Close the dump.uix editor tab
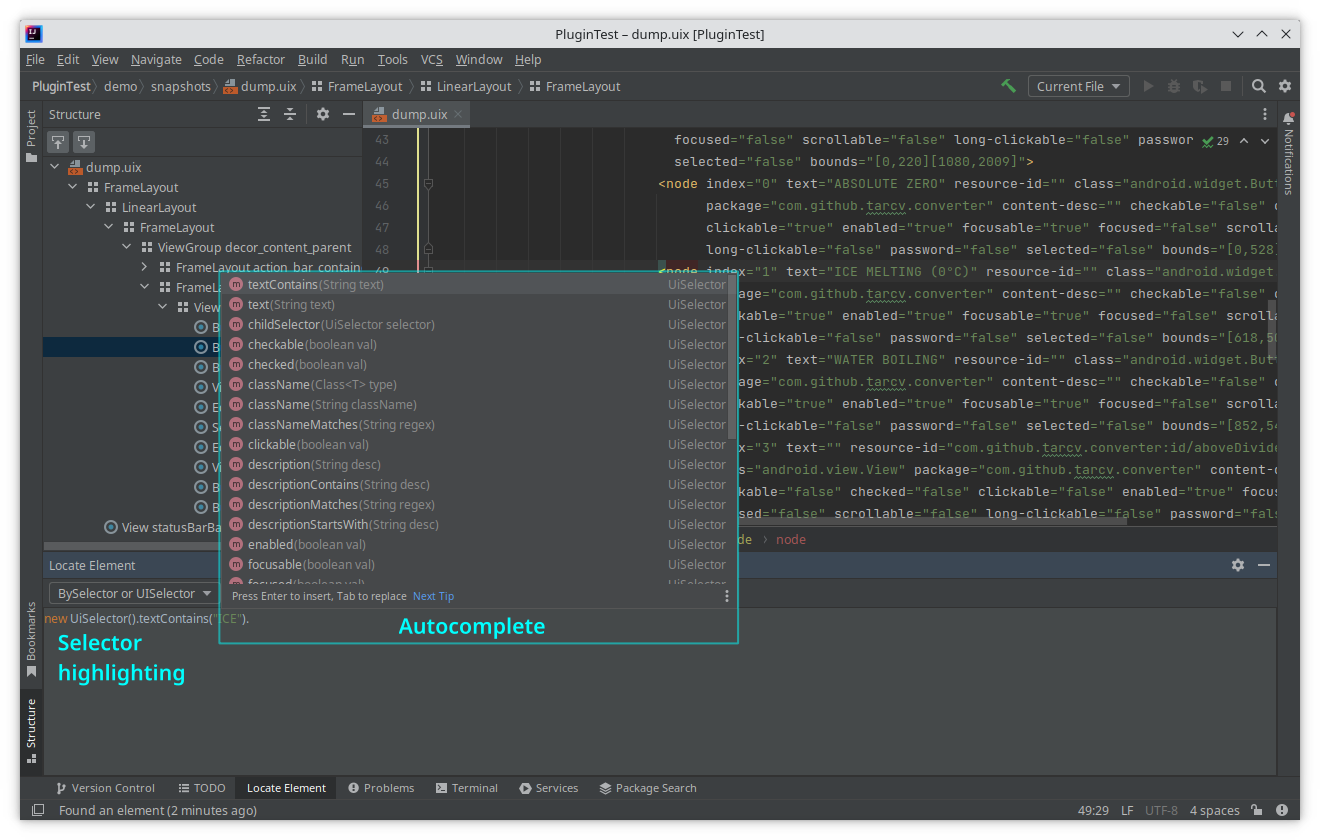Image resolution: width=1320 pixels, height=840 pixels. 459,114
